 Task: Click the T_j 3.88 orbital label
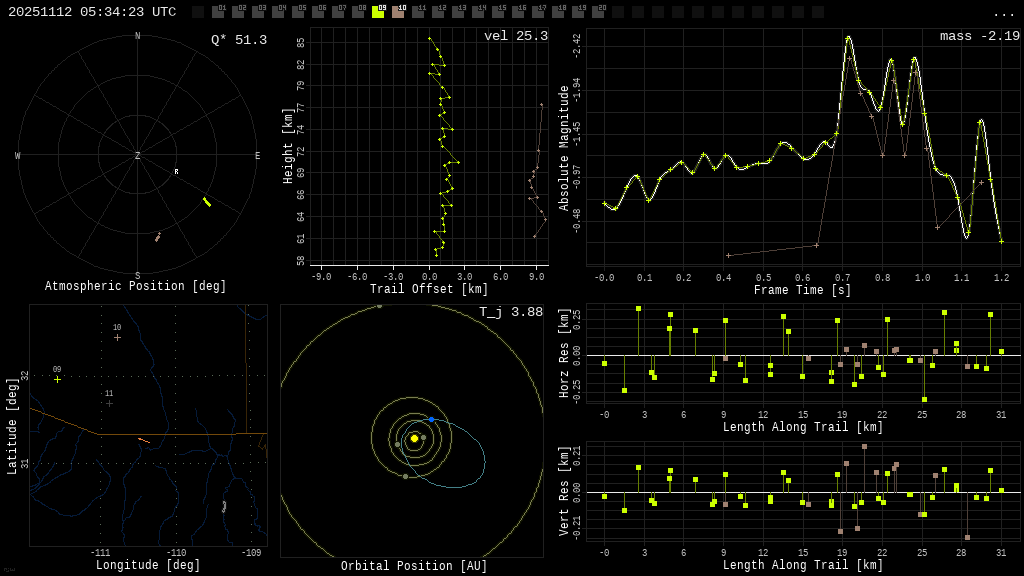pyautogui.click(x=510, y=312)
